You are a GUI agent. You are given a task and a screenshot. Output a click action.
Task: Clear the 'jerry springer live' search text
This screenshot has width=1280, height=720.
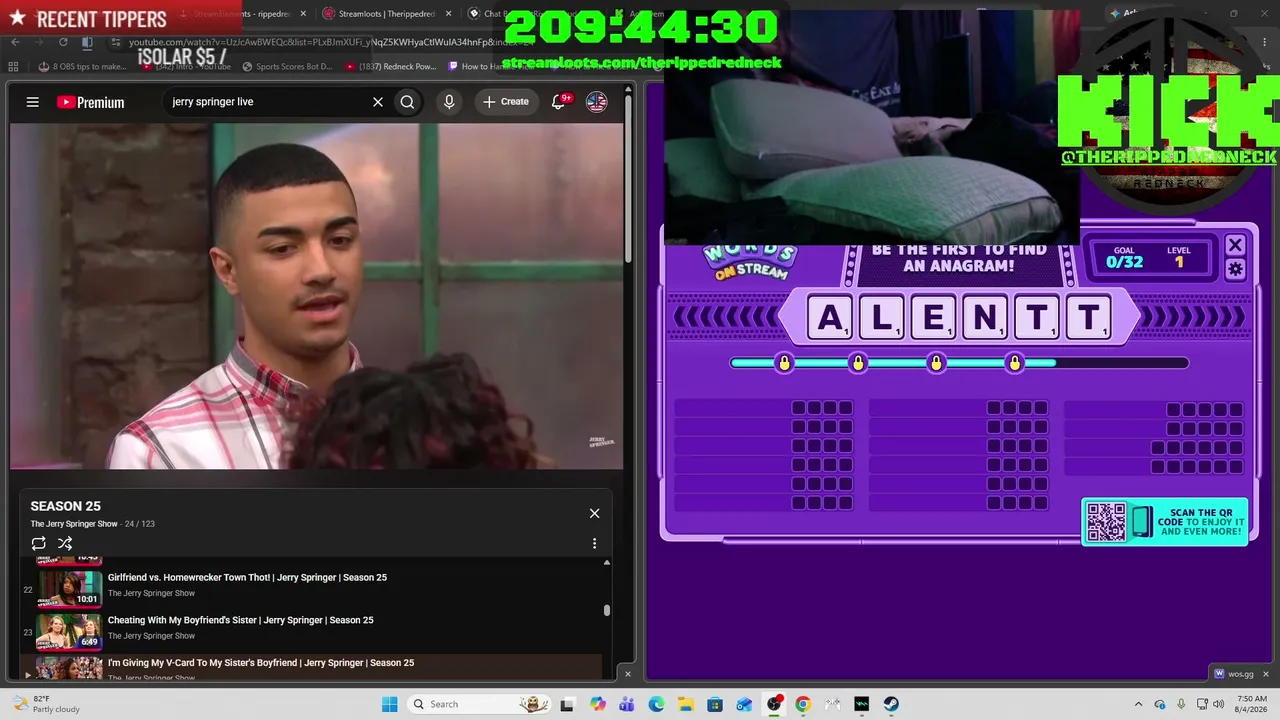(x=378, y=102)
